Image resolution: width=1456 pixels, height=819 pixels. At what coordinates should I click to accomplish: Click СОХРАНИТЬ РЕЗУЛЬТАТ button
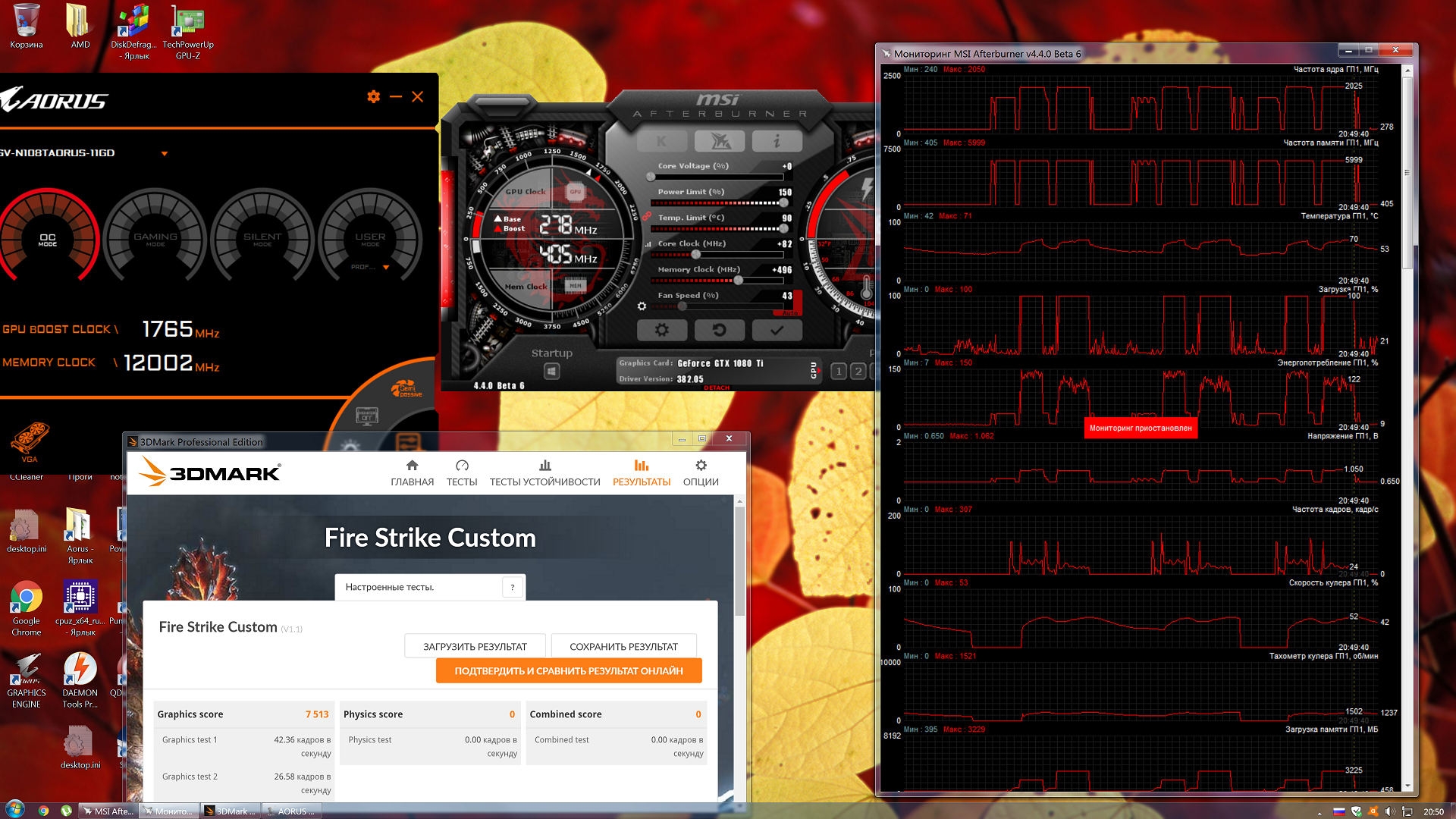623,646
